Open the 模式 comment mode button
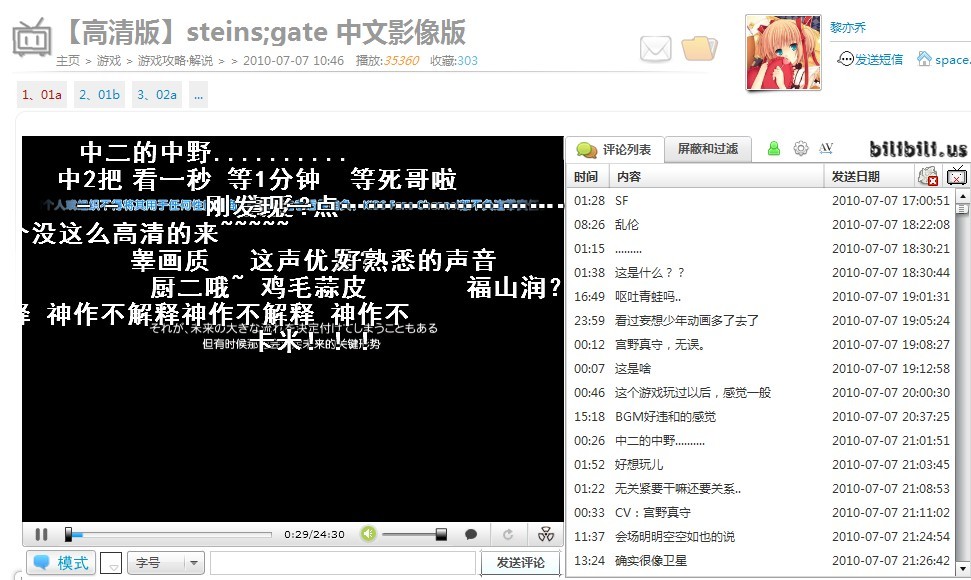The width and height of the screenshot is (971, 580). coord(61,563)
